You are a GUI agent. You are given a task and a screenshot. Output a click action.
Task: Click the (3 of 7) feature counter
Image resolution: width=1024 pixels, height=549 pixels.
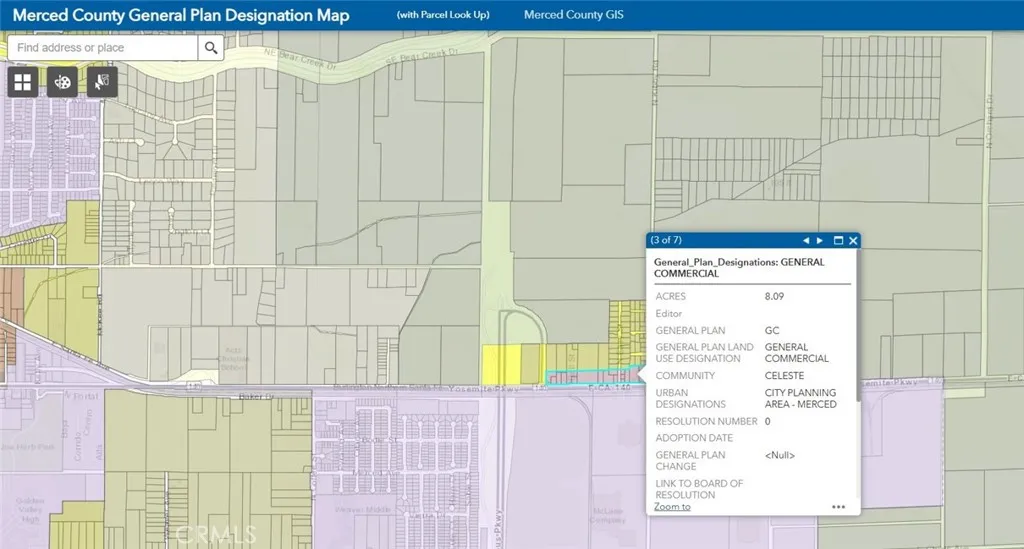[x=666, y=240]
